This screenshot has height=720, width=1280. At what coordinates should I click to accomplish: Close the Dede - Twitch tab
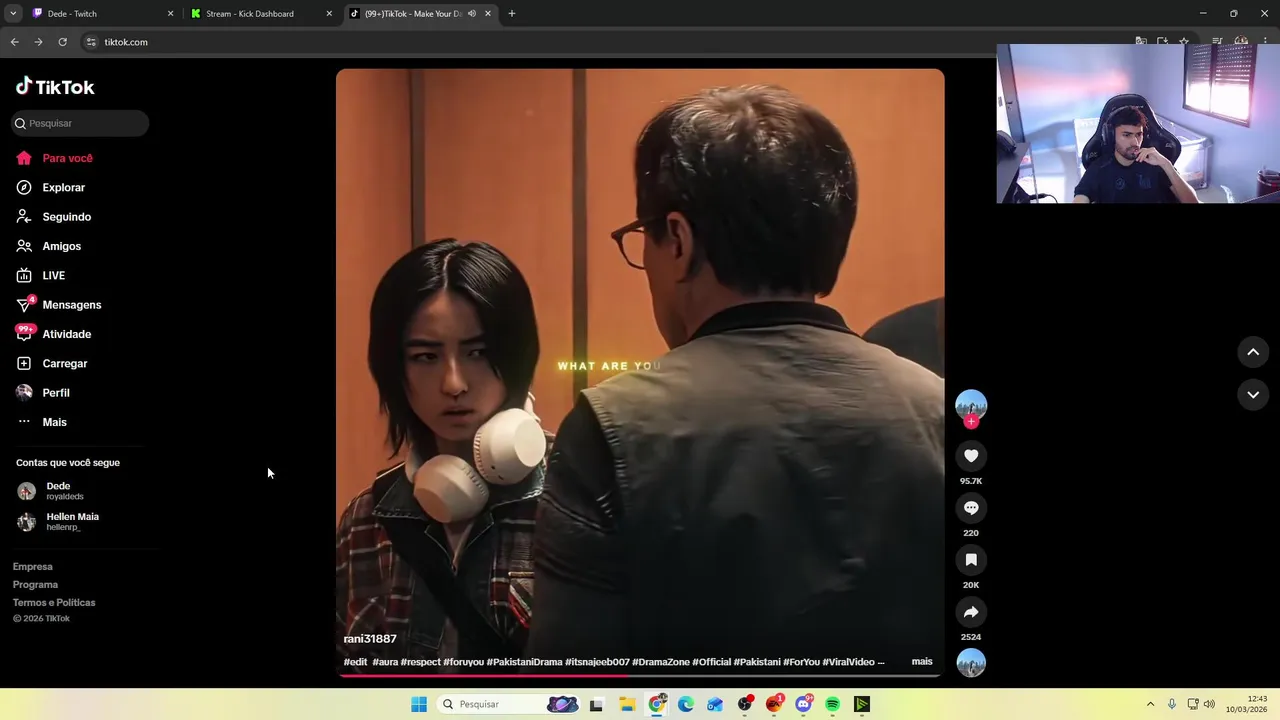tap(170, 14)
